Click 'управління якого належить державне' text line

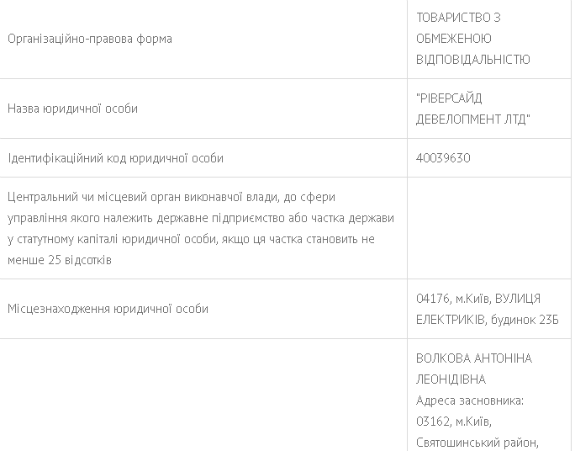(81, 218)
